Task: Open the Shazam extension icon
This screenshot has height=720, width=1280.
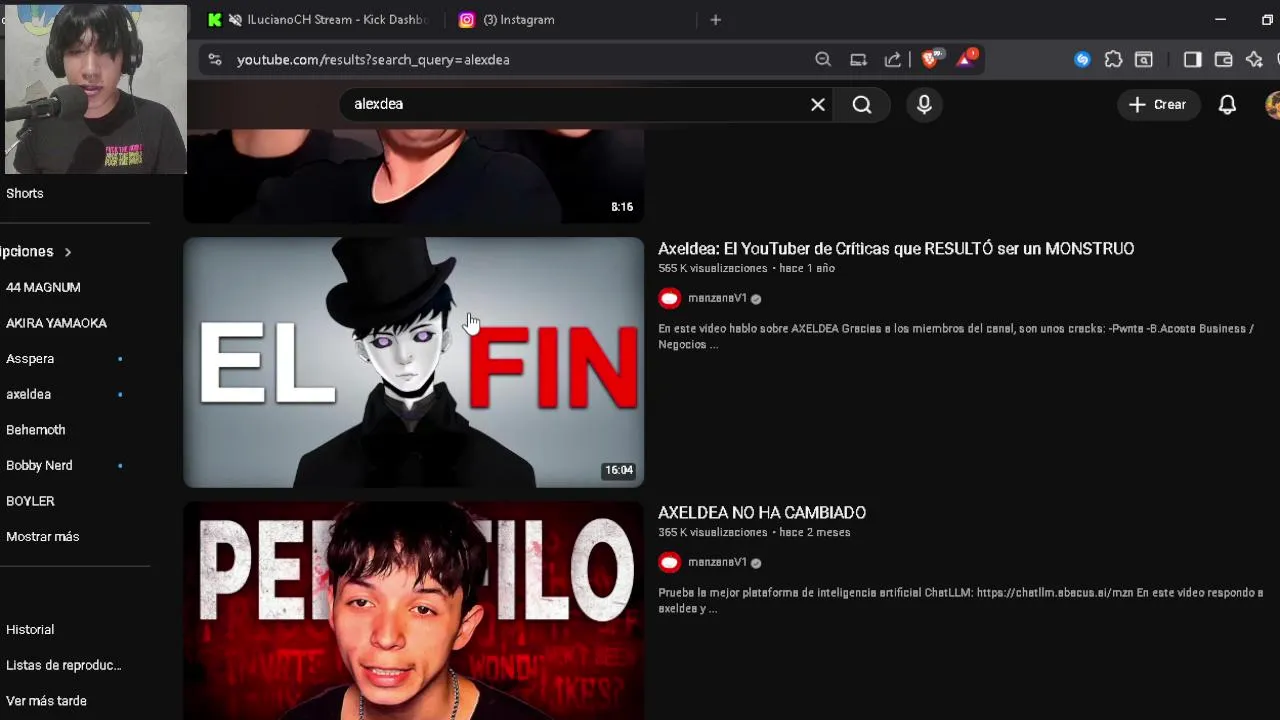Action: click(1082, 59)
